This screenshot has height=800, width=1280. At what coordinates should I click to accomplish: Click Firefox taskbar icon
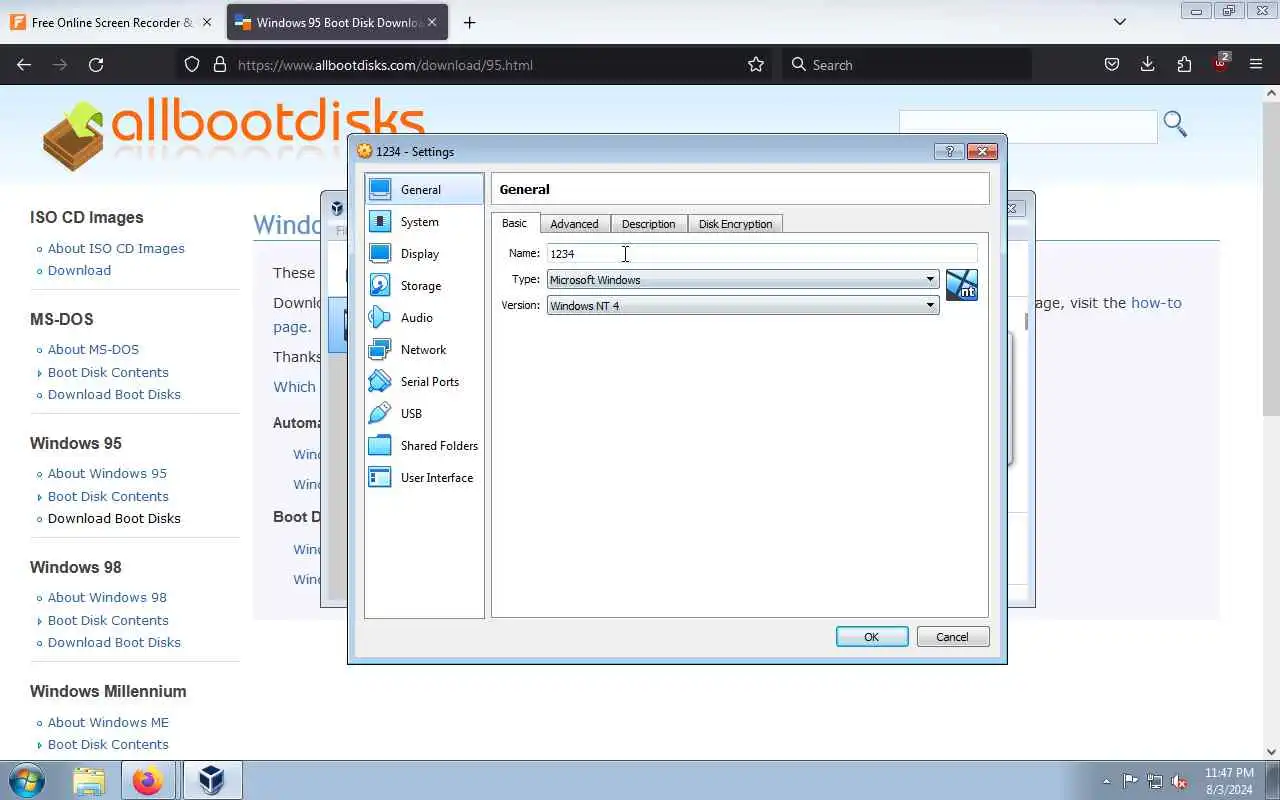point(148,780)
